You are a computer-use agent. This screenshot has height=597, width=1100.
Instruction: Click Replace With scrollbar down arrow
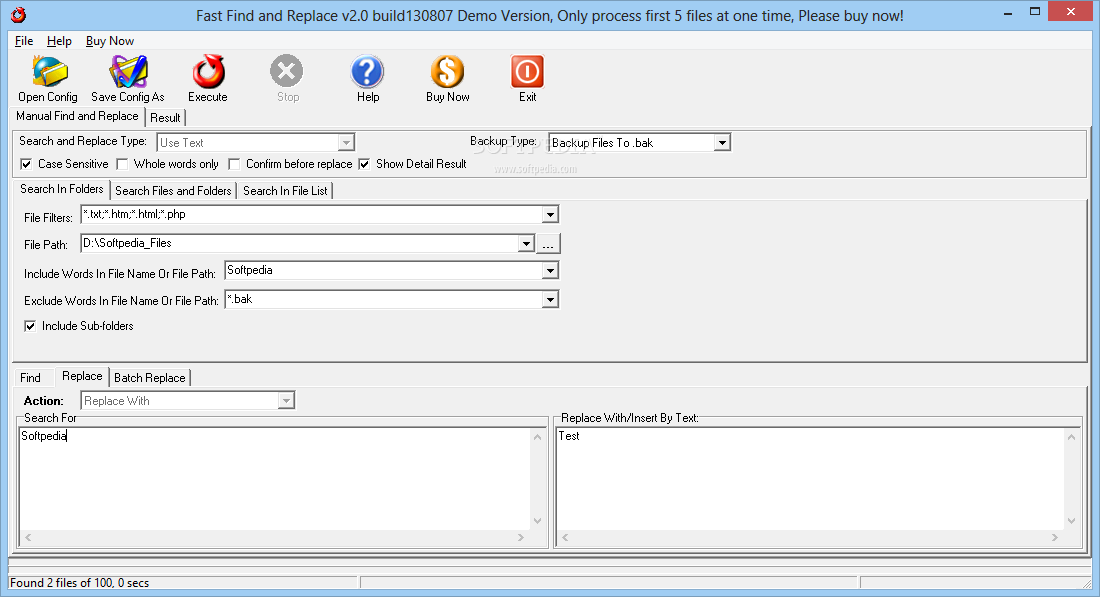pyautogui.click(x=1071, y=521)
